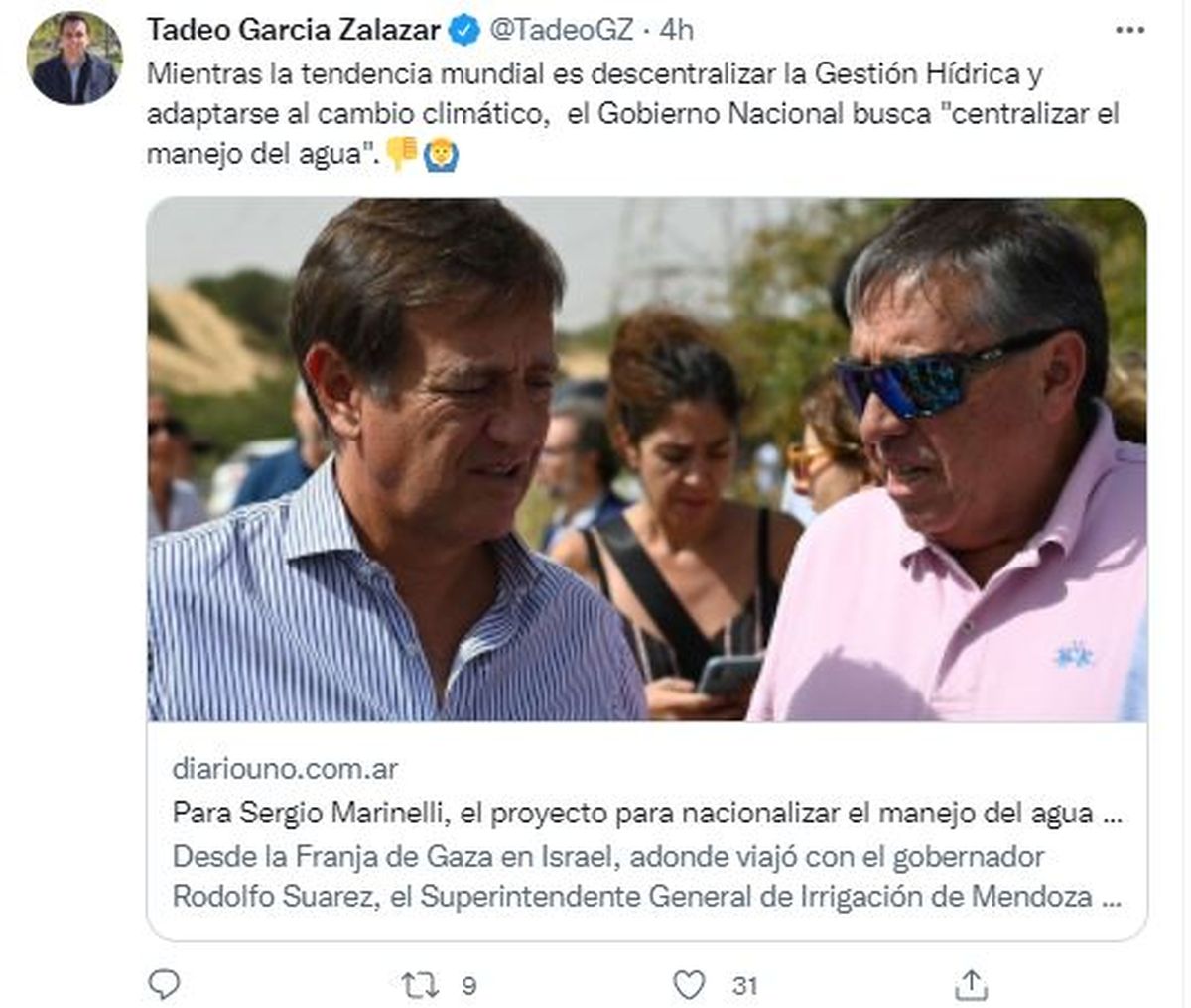Open the share upload icon
Image resolution: width=1191 pixels, height=1008 pixels.
coord(971,984)
